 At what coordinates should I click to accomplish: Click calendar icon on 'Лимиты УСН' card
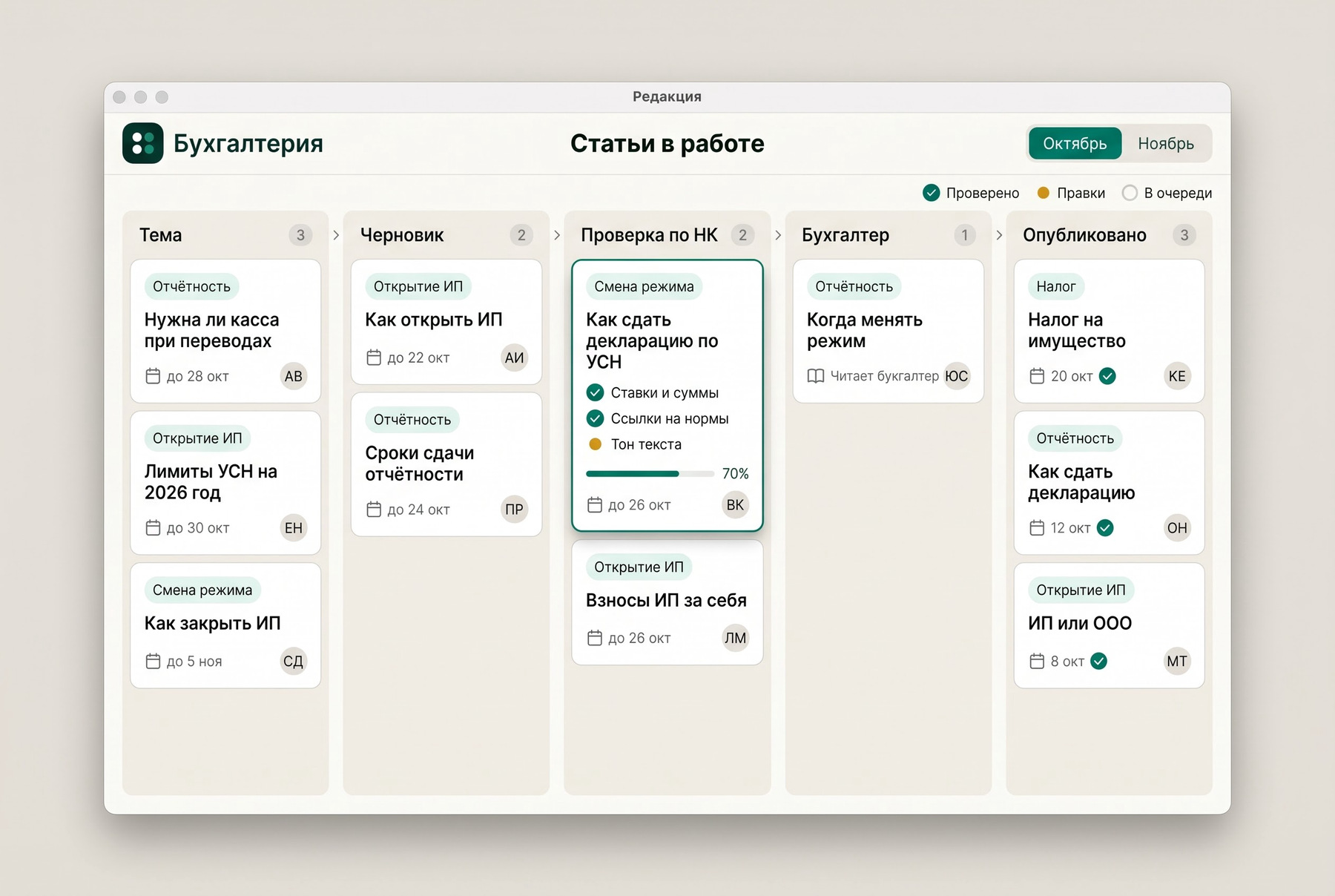[x=153, y=528]
